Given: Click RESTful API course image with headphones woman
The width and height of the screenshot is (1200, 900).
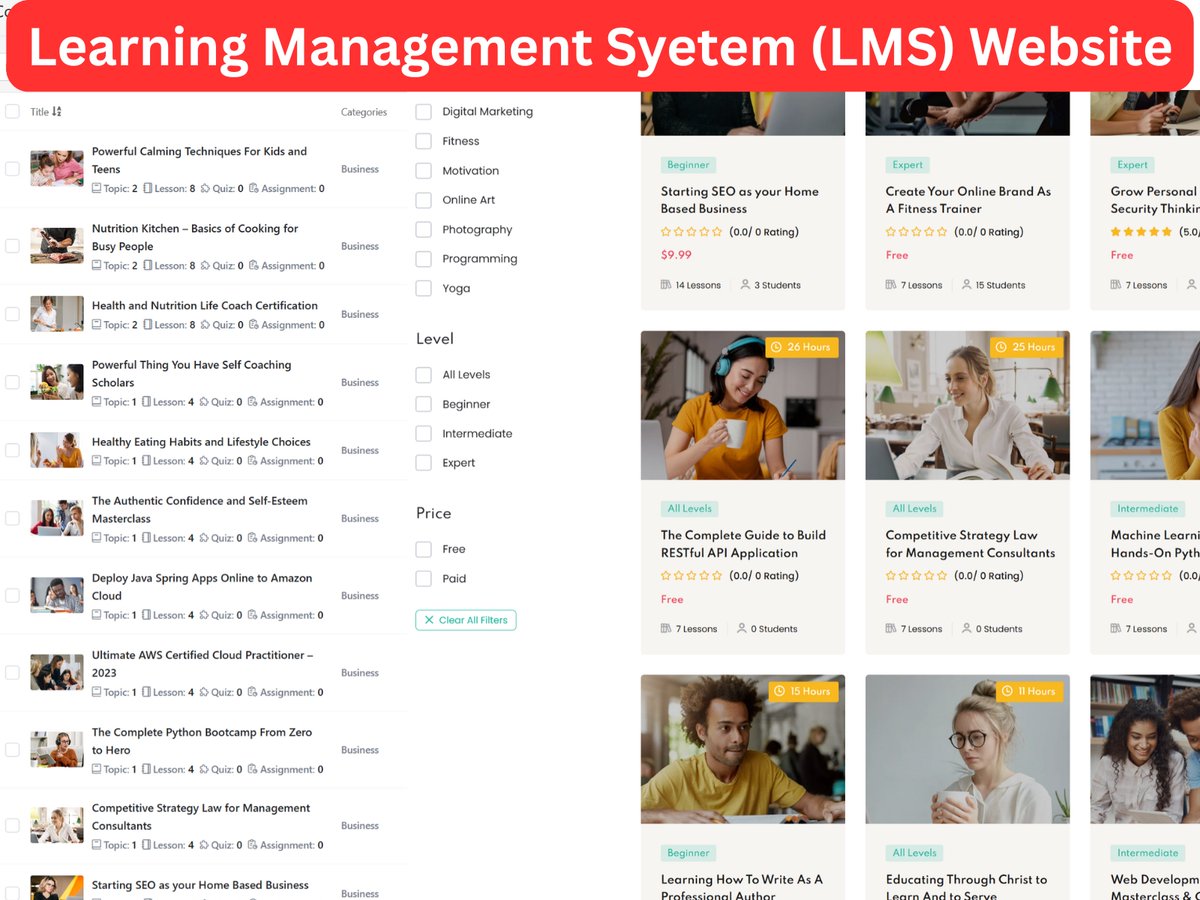Looking at the screenshot, I should (743, 405).
